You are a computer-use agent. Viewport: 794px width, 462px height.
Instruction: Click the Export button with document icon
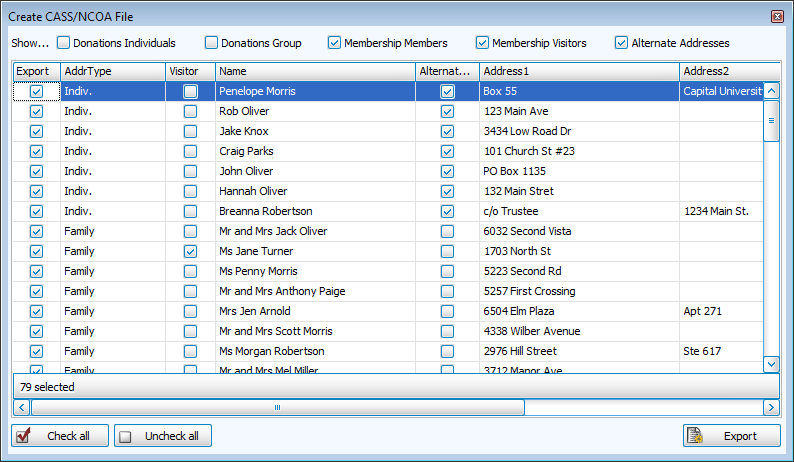pos(732,436)
